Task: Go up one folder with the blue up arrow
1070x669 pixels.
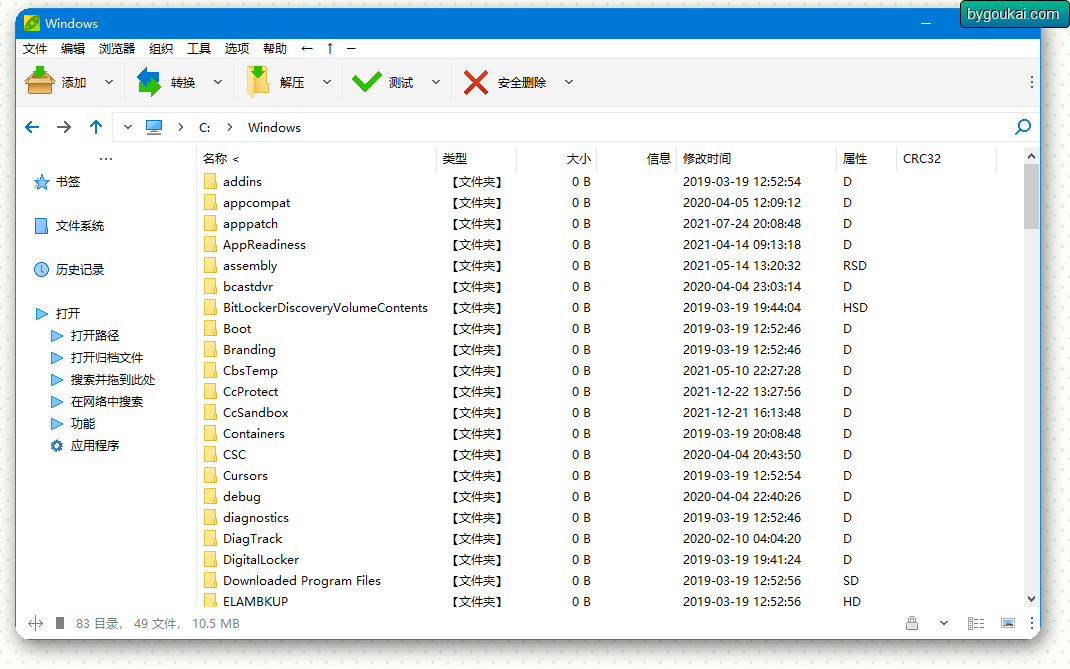Action: (96, 127)
